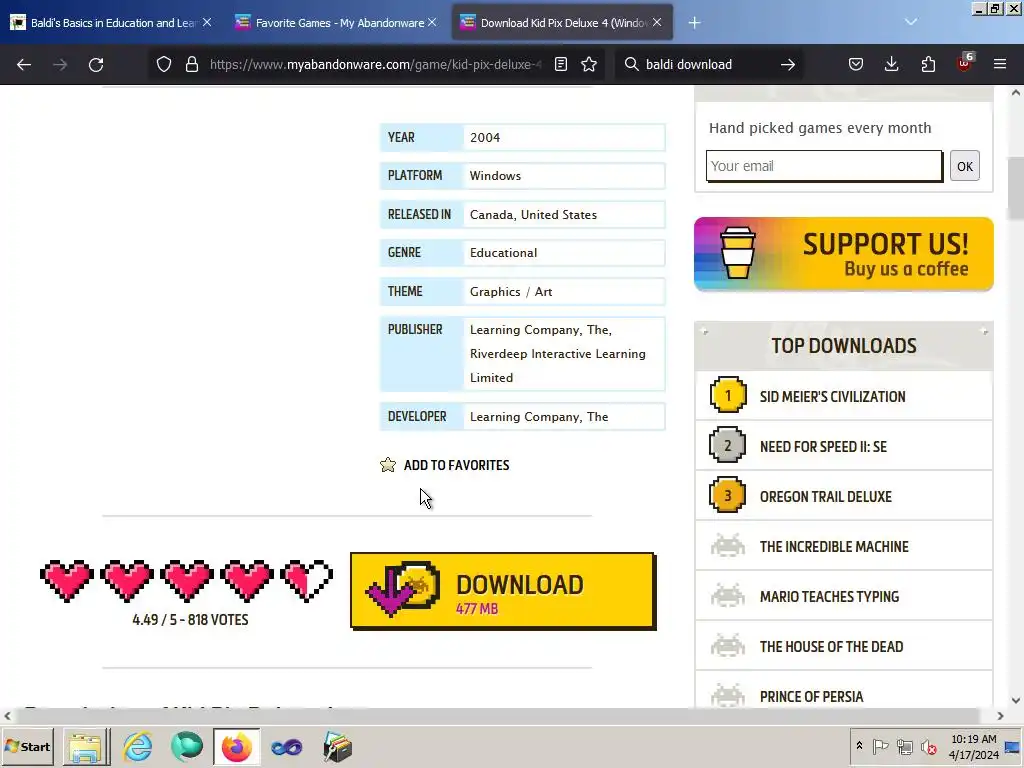Go back to the previous page
The width and height of the screenshot is (1024, 768).
tap(24, 65)
